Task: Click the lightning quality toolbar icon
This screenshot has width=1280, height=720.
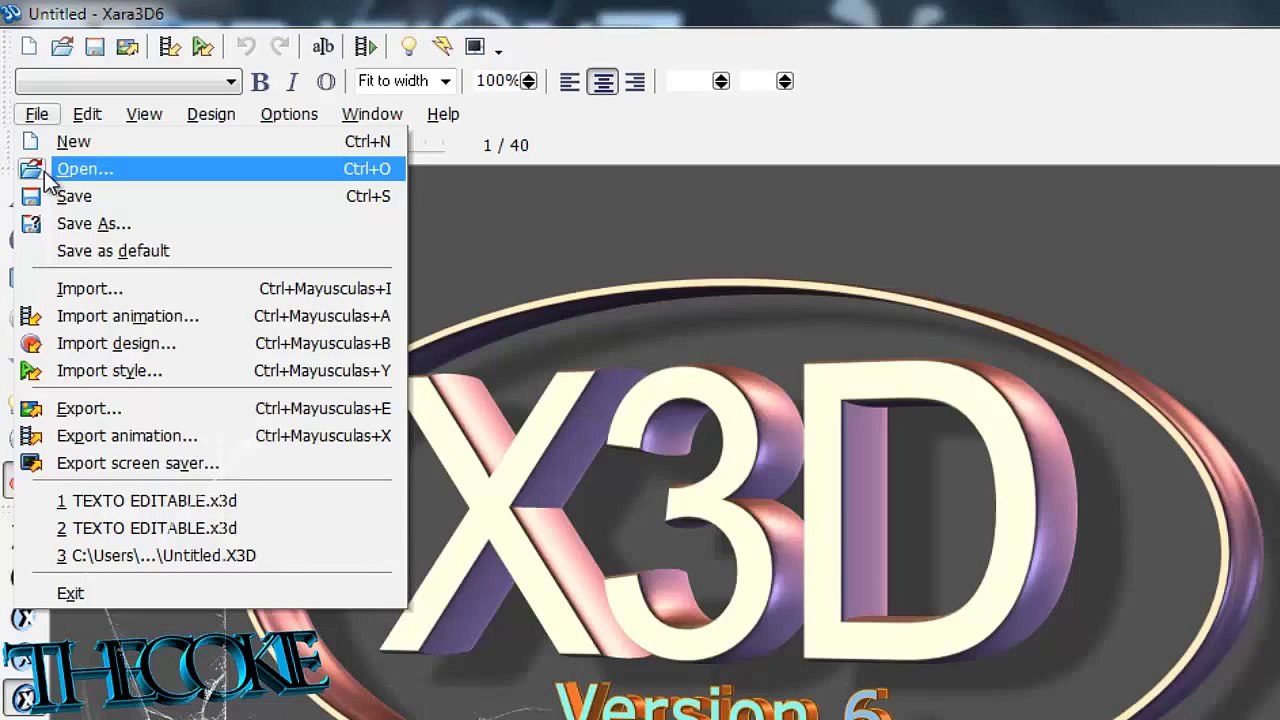Action: click(x=442, y=47)
